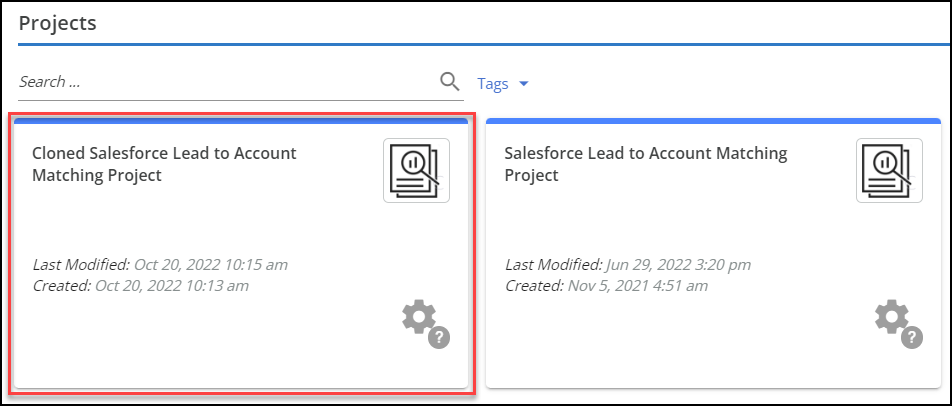Viewport: 952px width, 406px height.
Task: Click the Projects heading
Action: pyautogui.click(x=58, y=23)
